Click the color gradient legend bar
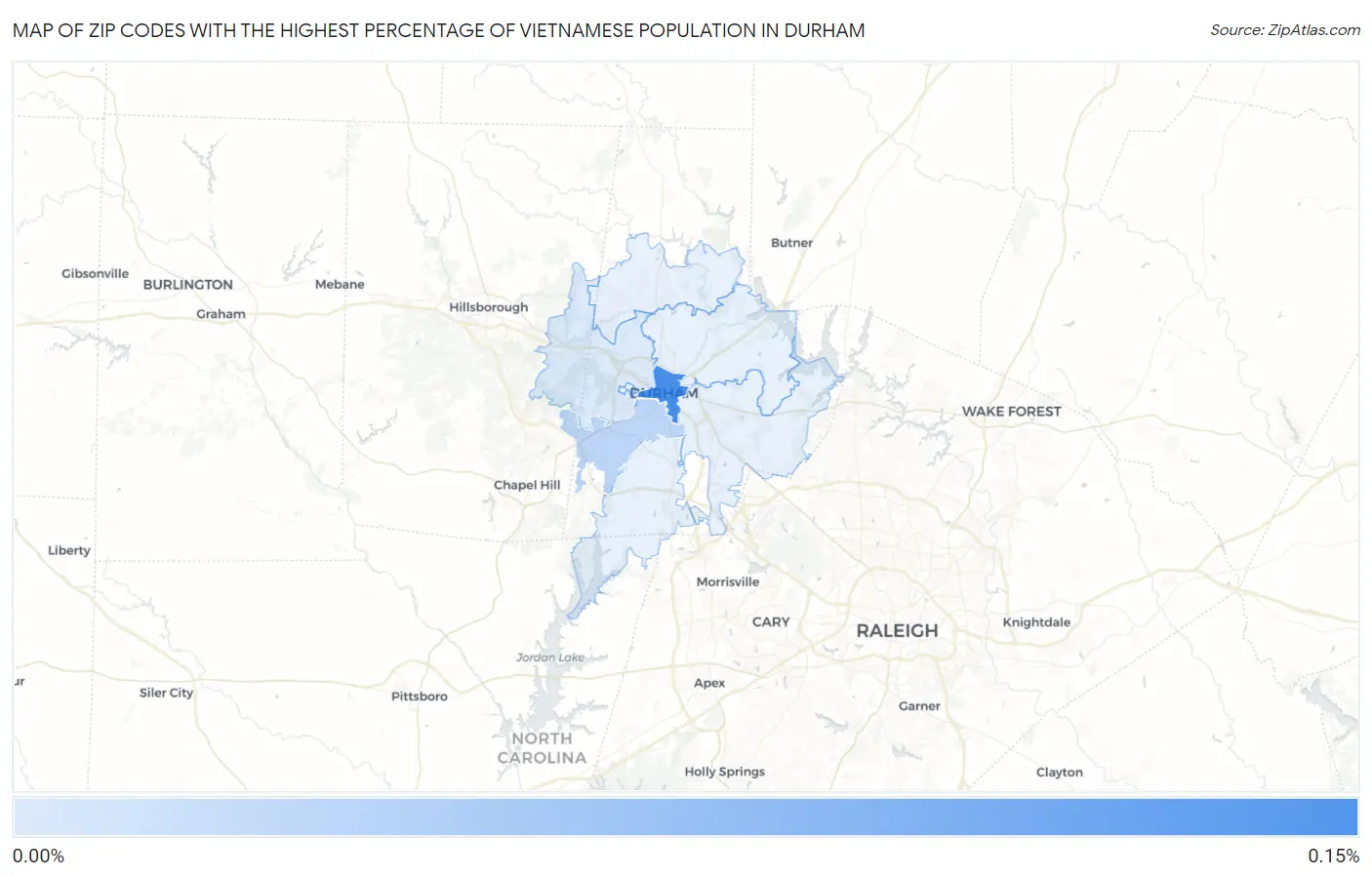Image resolution: width=1372 pixels, height=877 pixels. (x=685, y=817)
